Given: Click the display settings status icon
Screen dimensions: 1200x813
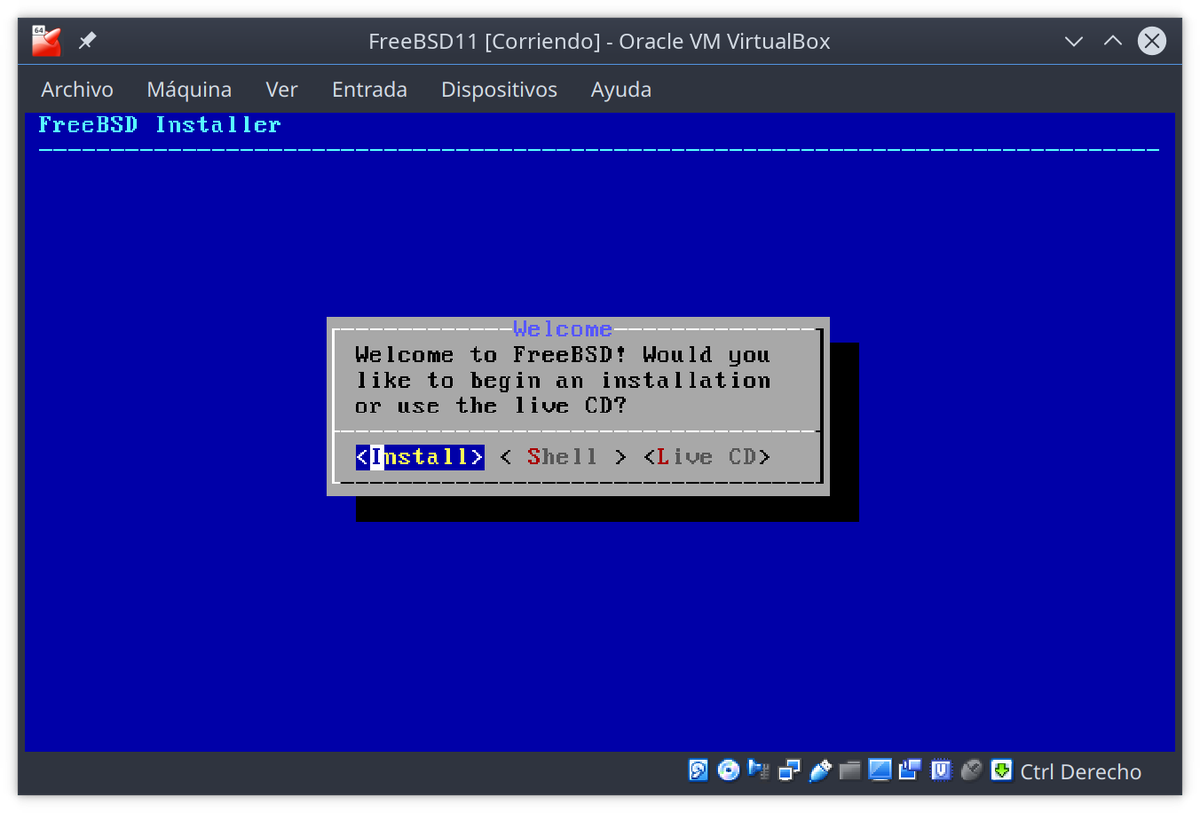Looking at the screenshot, I should [880, 770].
